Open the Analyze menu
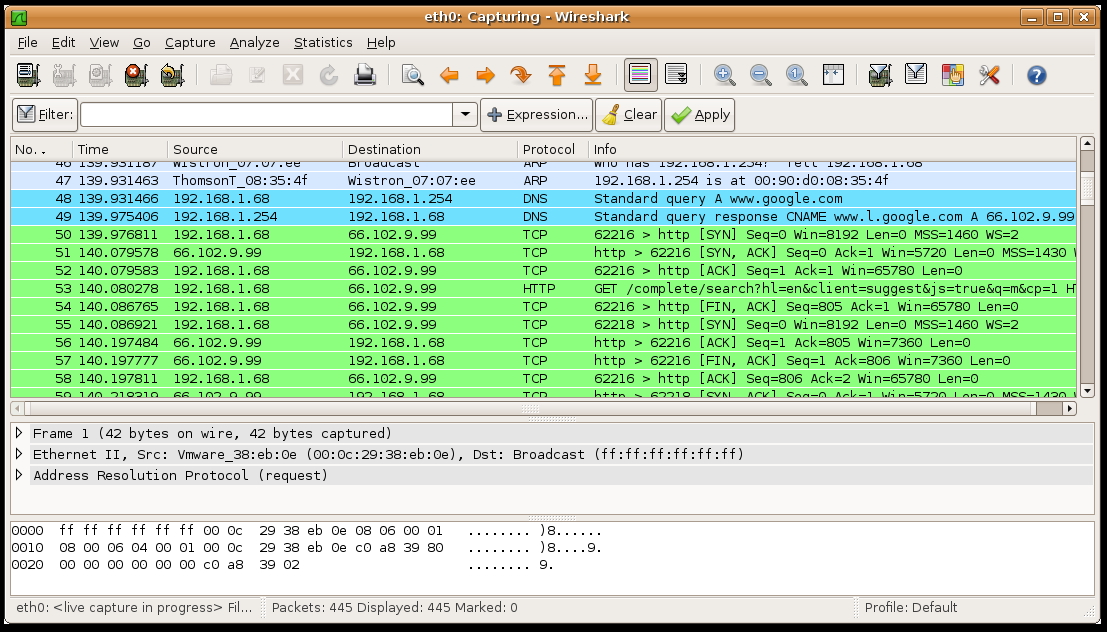Image resolution: width=1107 pixels, height=632 pixels. (254, 42)
